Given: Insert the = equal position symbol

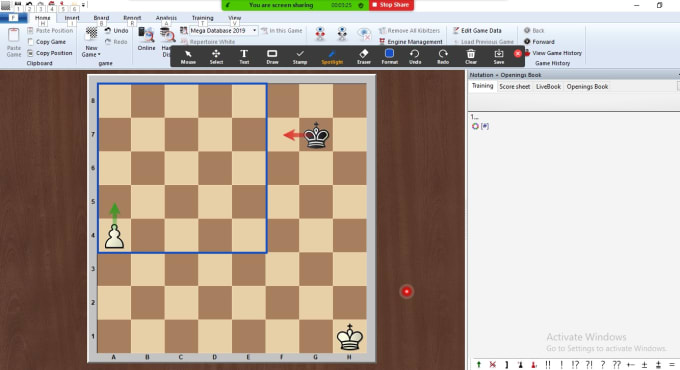Looking at the screenshot, I should point(672,365).
